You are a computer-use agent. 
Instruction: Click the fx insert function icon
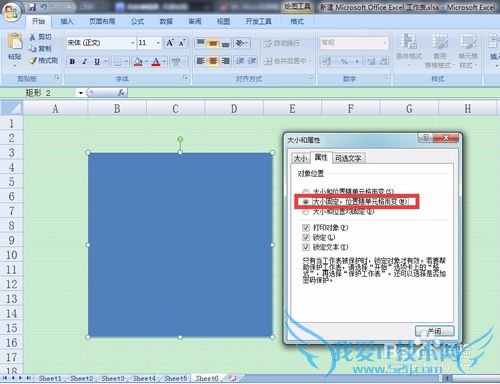tap(121, 93)
